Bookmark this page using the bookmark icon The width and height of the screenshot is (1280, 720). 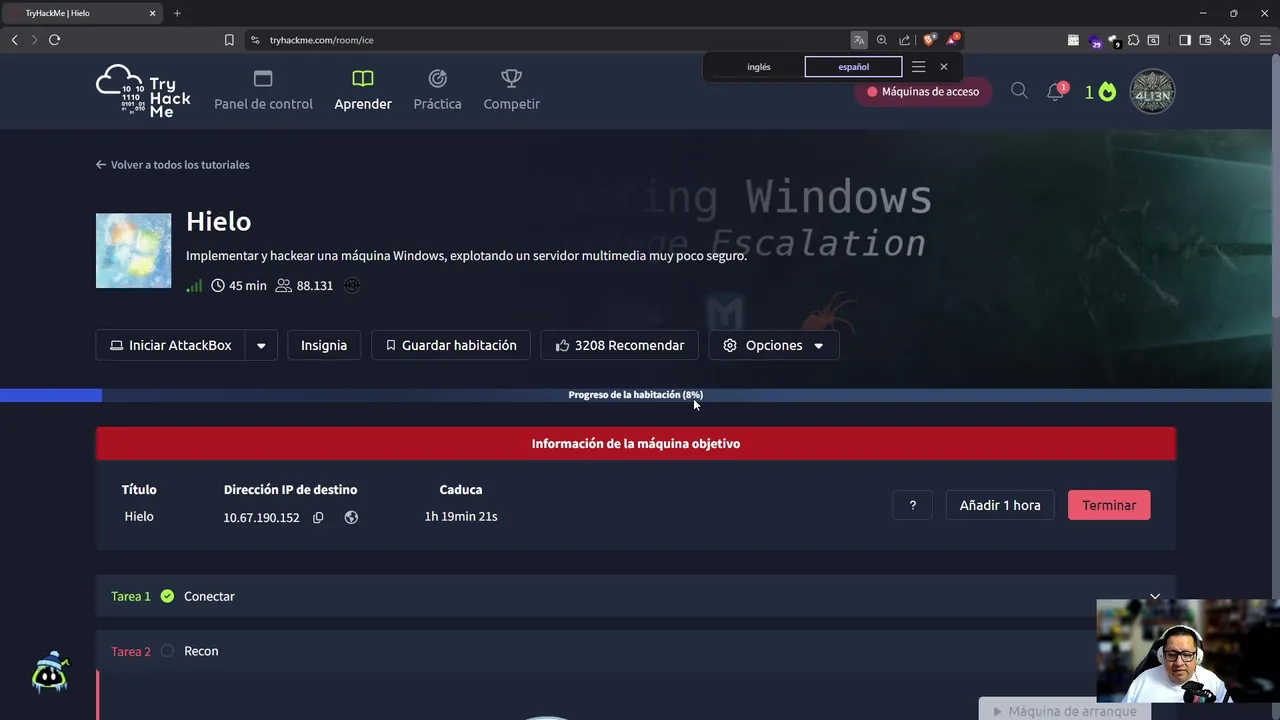click(x=229, y=40)
